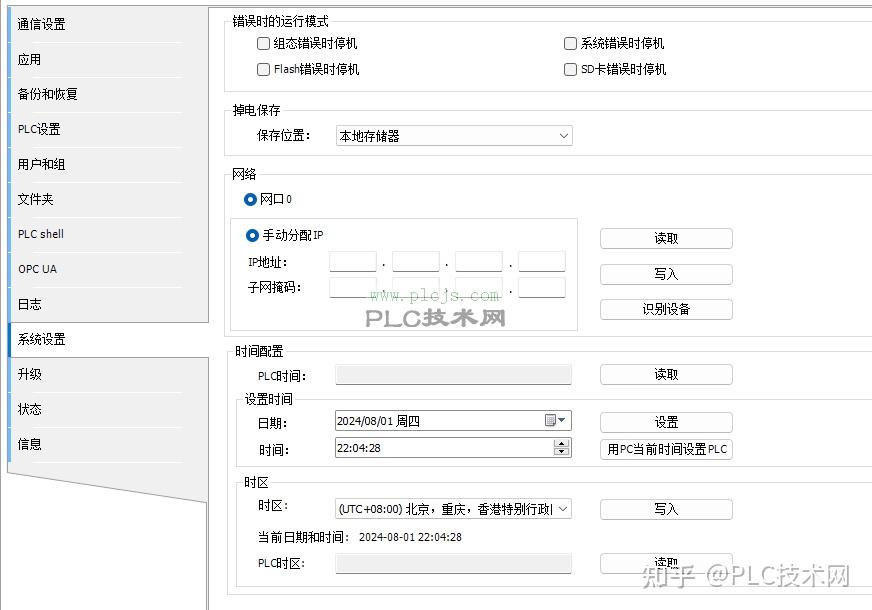Screen dimensions: 872x610
Task: Click 读取 in the network section
Action: click(666, 239)
